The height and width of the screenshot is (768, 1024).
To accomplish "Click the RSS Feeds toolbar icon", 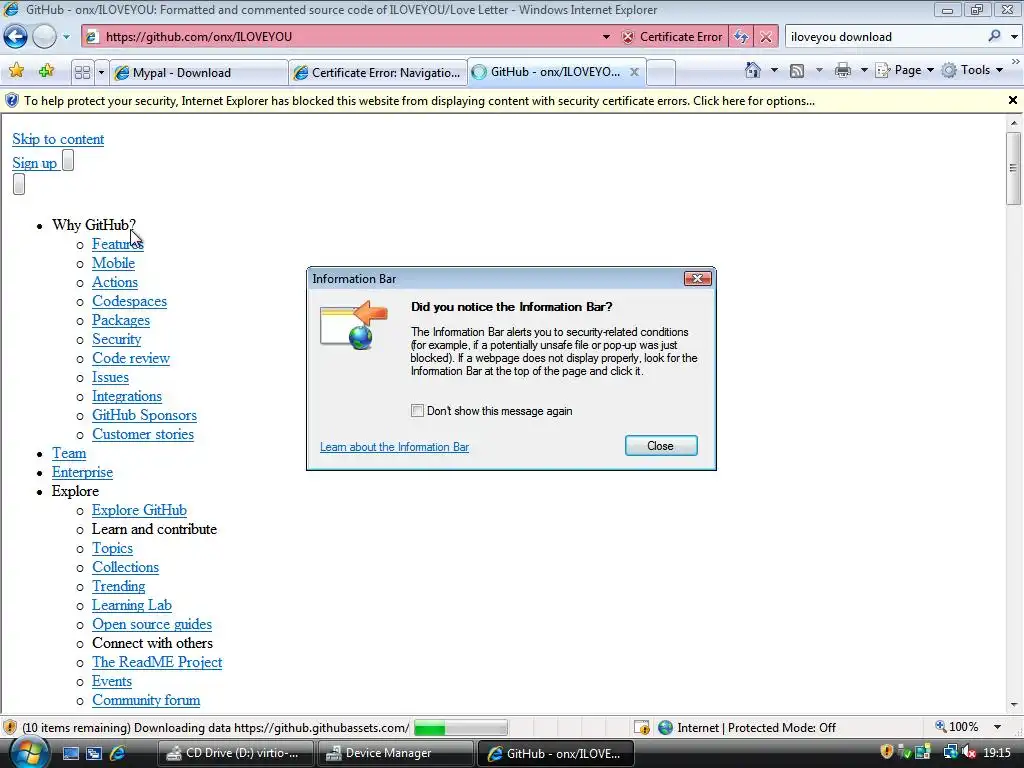I will tap(797, 71).
